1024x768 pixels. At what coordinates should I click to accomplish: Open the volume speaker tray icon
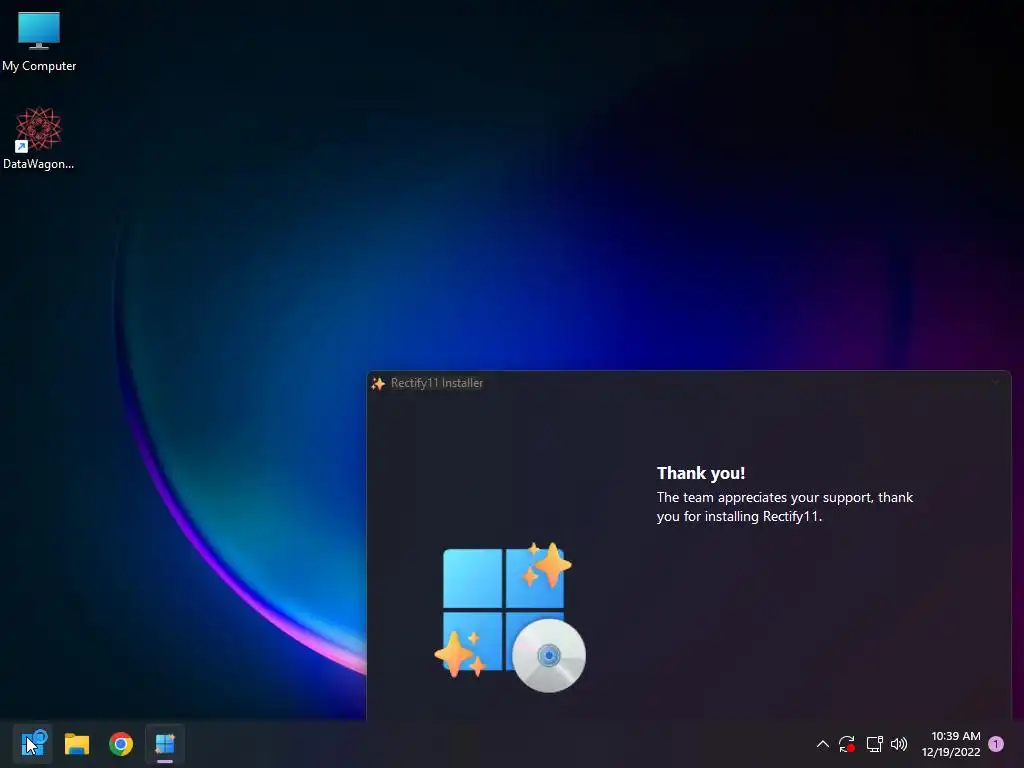[x=899, y=744]
